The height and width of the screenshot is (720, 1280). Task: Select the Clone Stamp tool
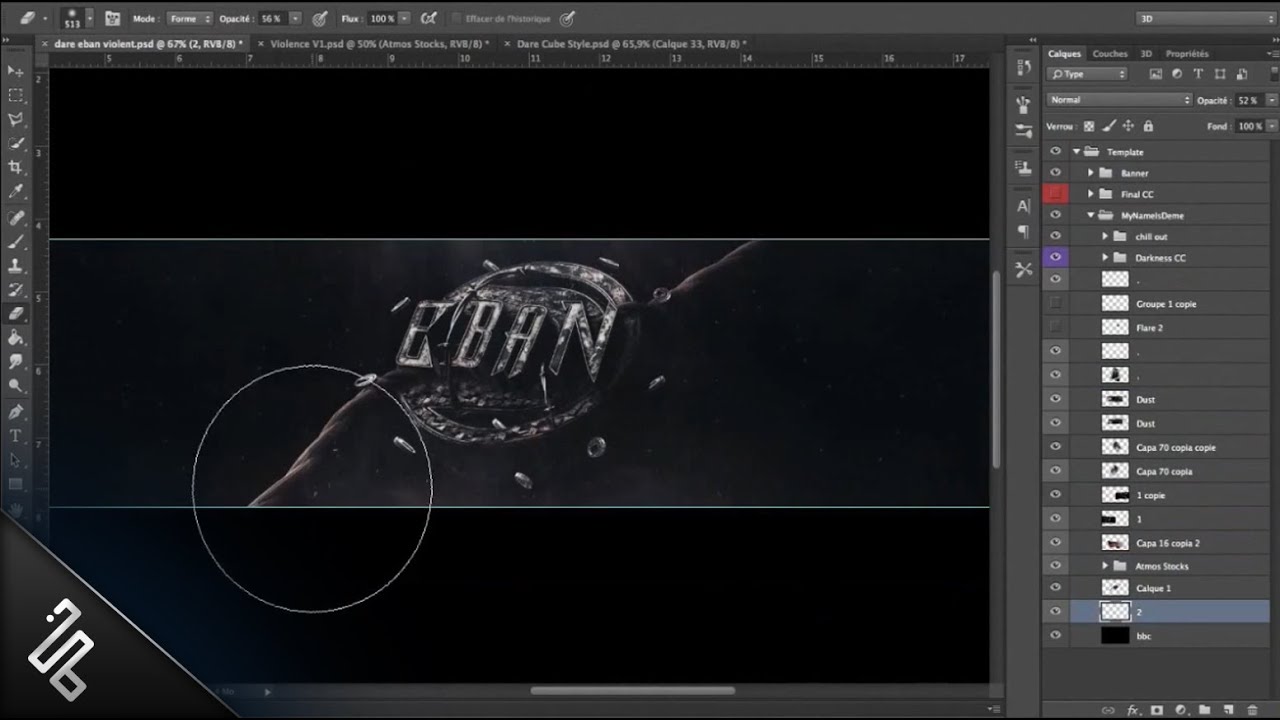pos(15,266)
